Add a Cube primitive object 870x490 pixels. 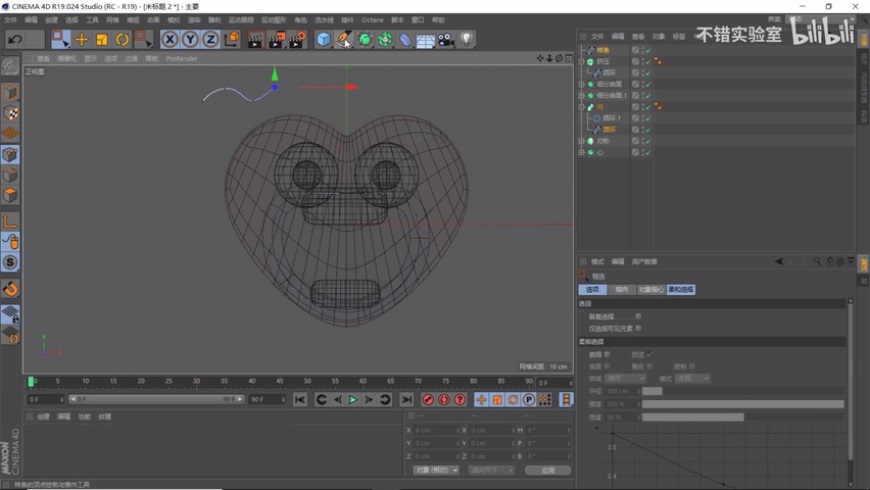[x=323, y=39]
